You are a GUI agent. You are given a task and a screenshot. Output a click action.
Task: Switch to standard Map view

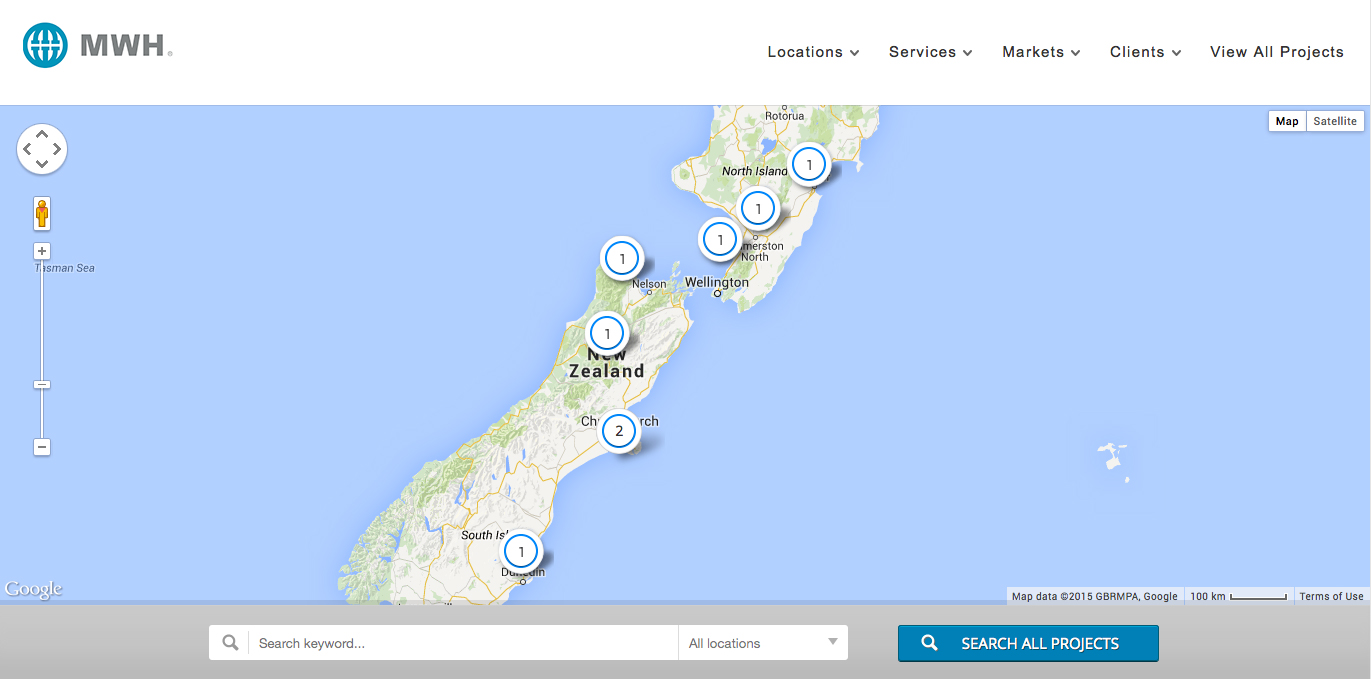1287,121
